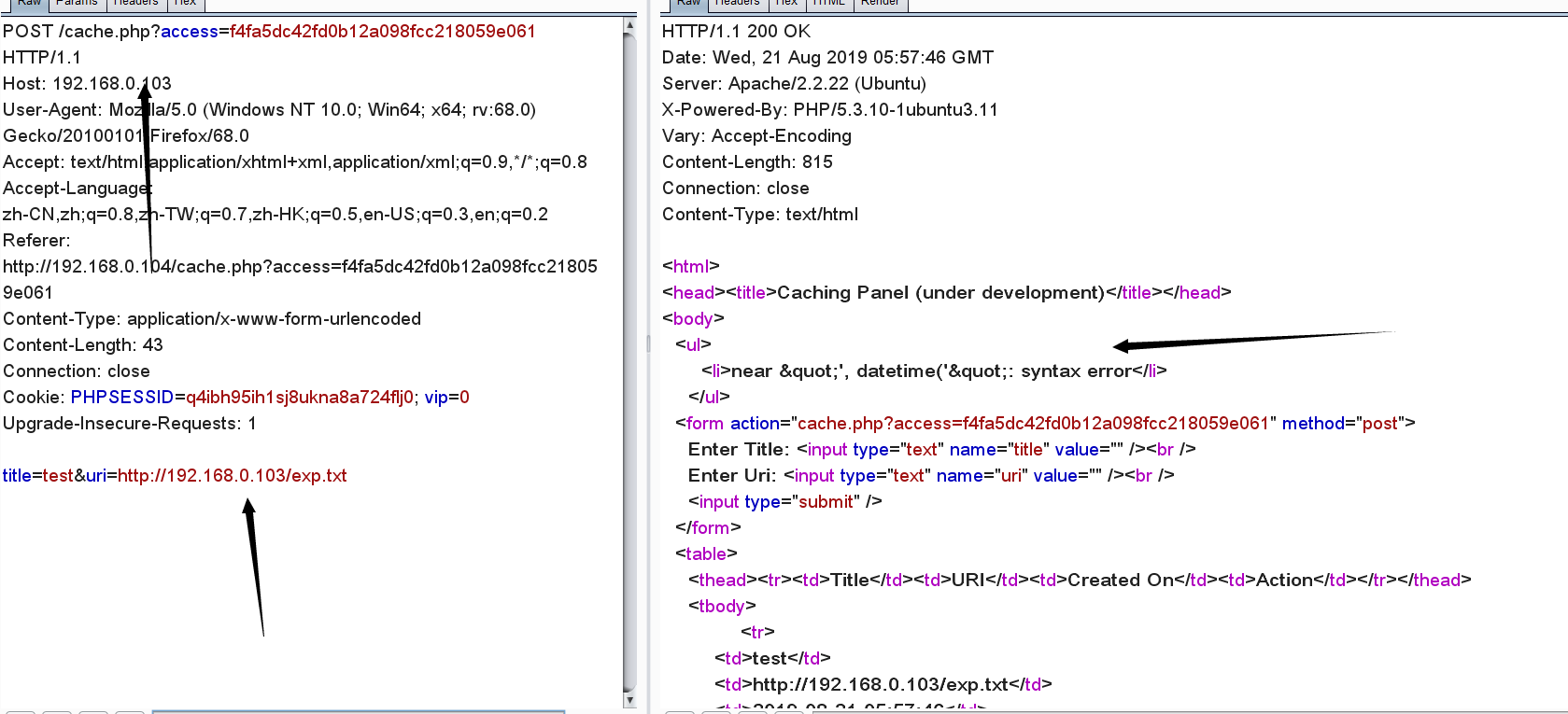This screenshot has height=714, width=1568.
Task: Show the response Headers tab
Action: coord(737,4)
